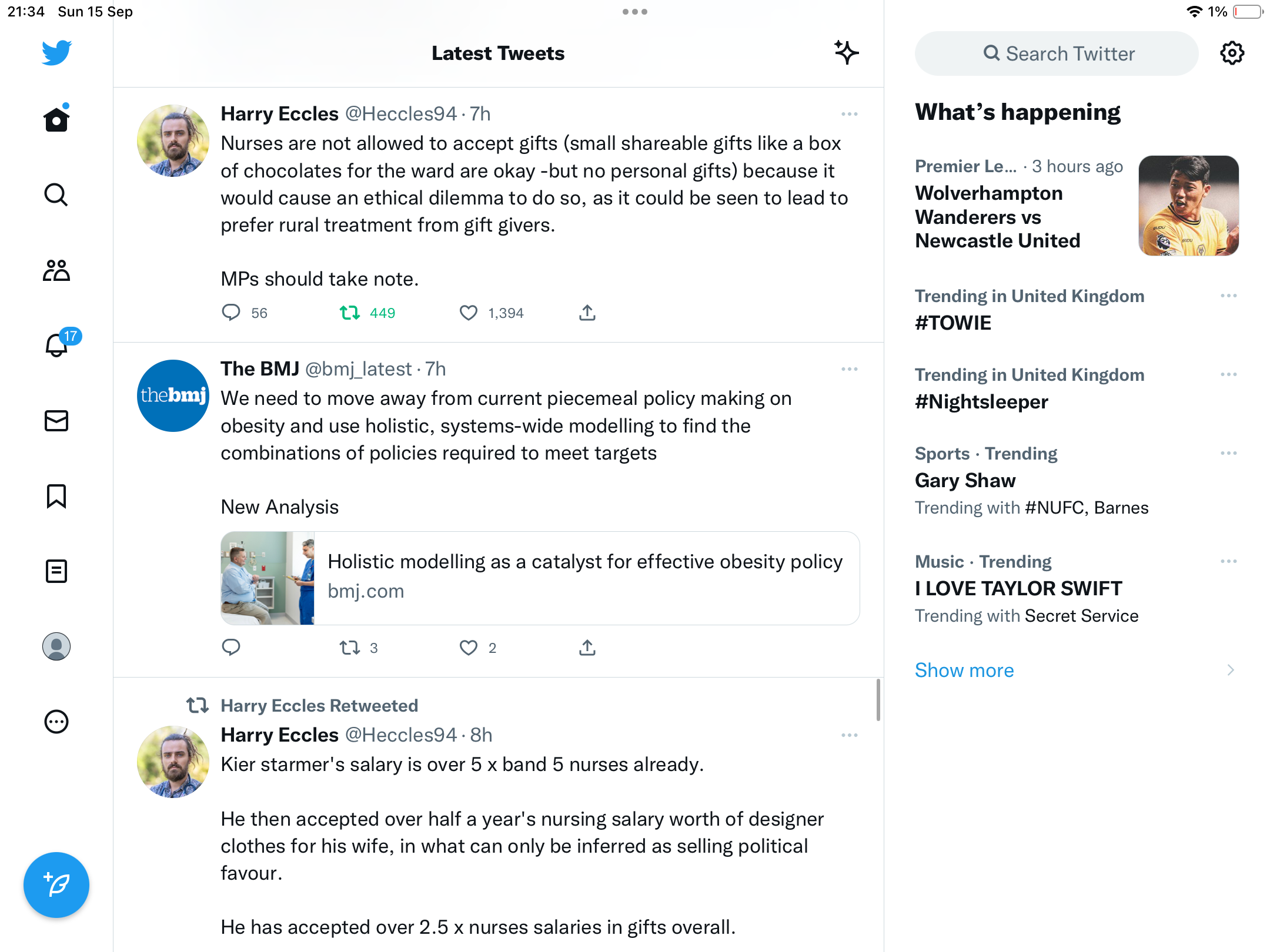Open Lists icon in sidebar
The image size is (1270, 952).
click(x=56, y=571)
